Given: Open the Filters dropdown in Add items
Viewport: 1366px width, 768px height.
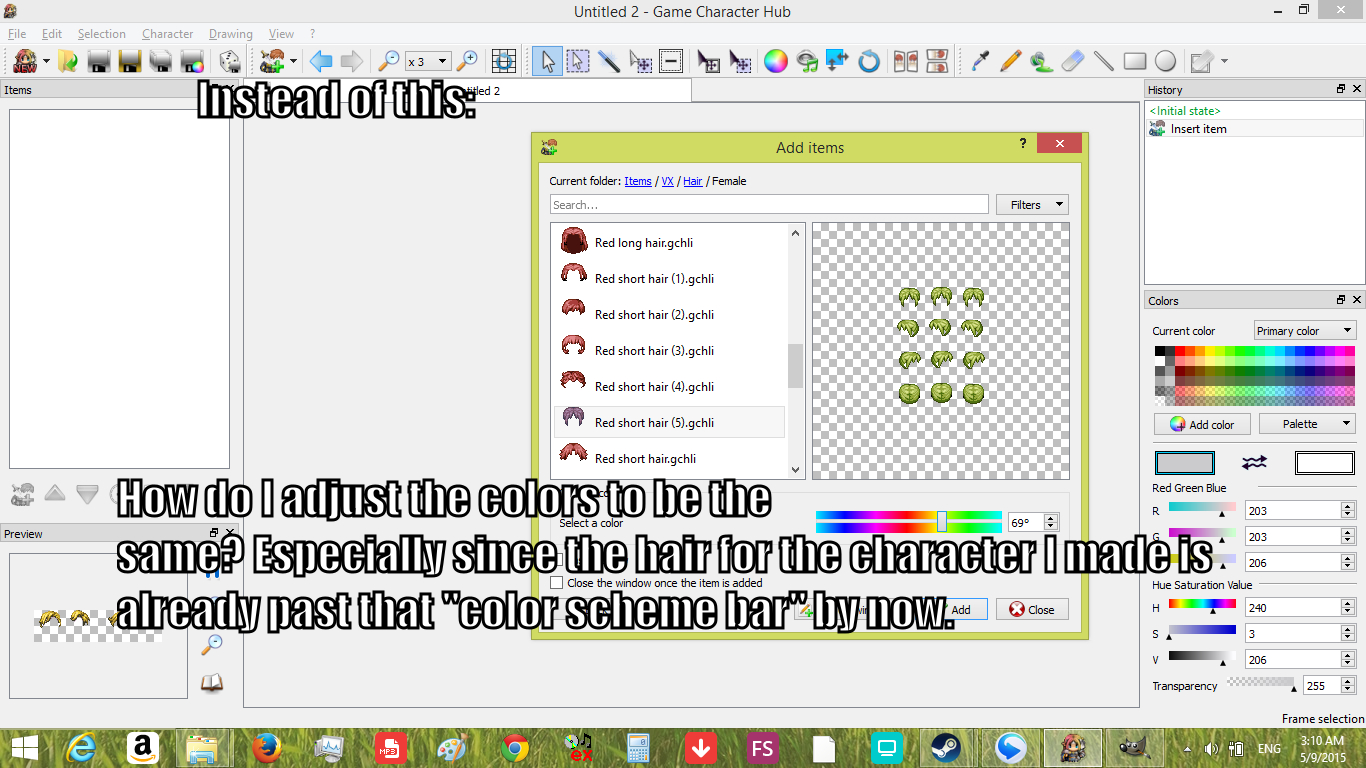Looking at the screenshot, I should [x=1032, y=205].
